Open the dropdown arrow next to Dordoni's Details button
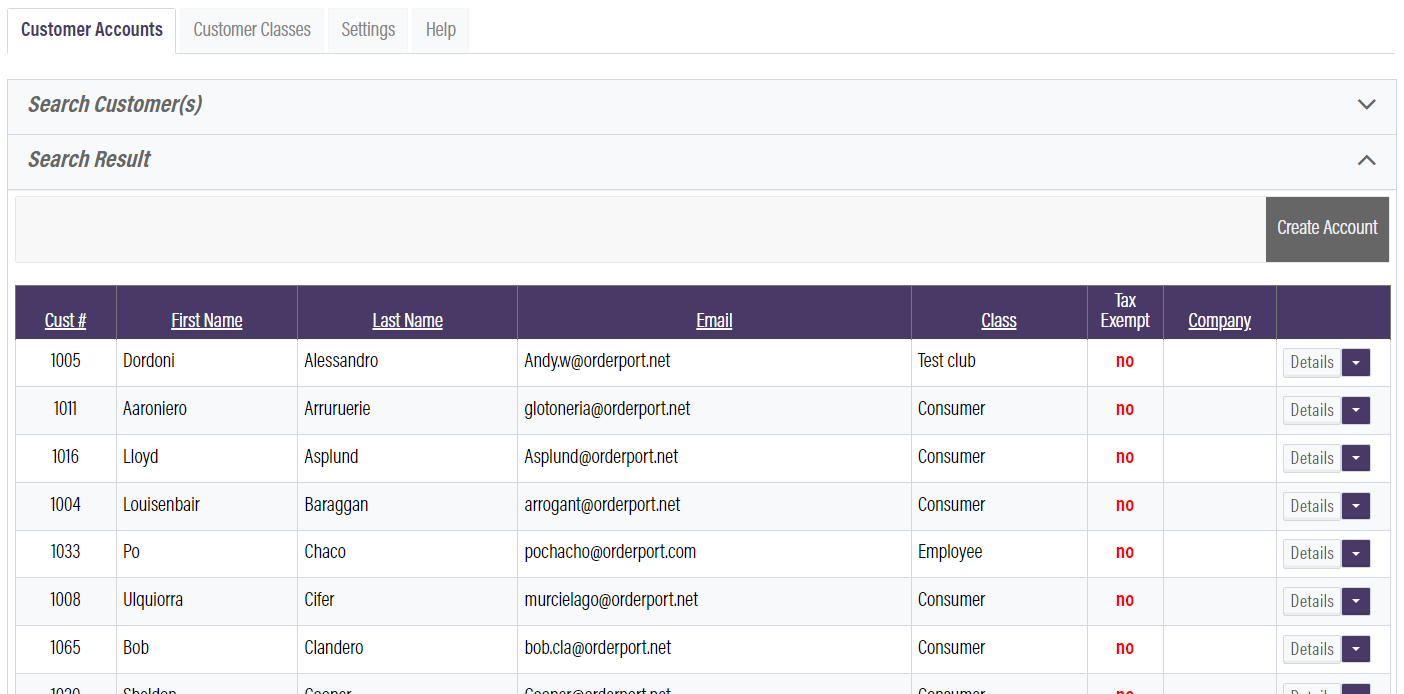 (1356, 362)
